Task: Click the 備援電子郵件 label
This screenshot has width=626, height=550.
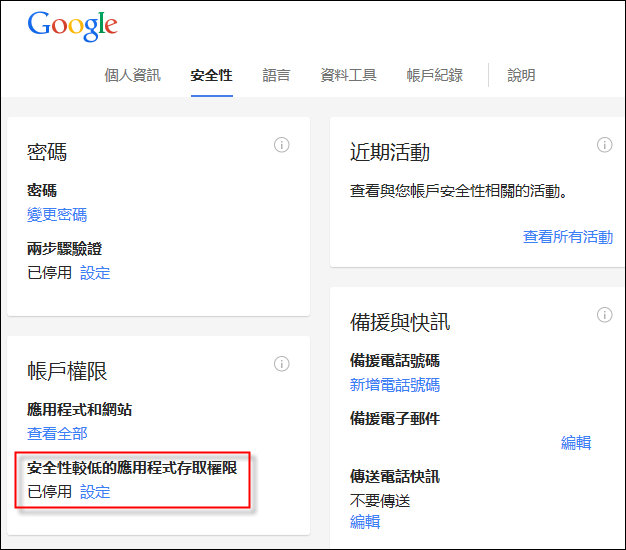Action: [395, 418]
